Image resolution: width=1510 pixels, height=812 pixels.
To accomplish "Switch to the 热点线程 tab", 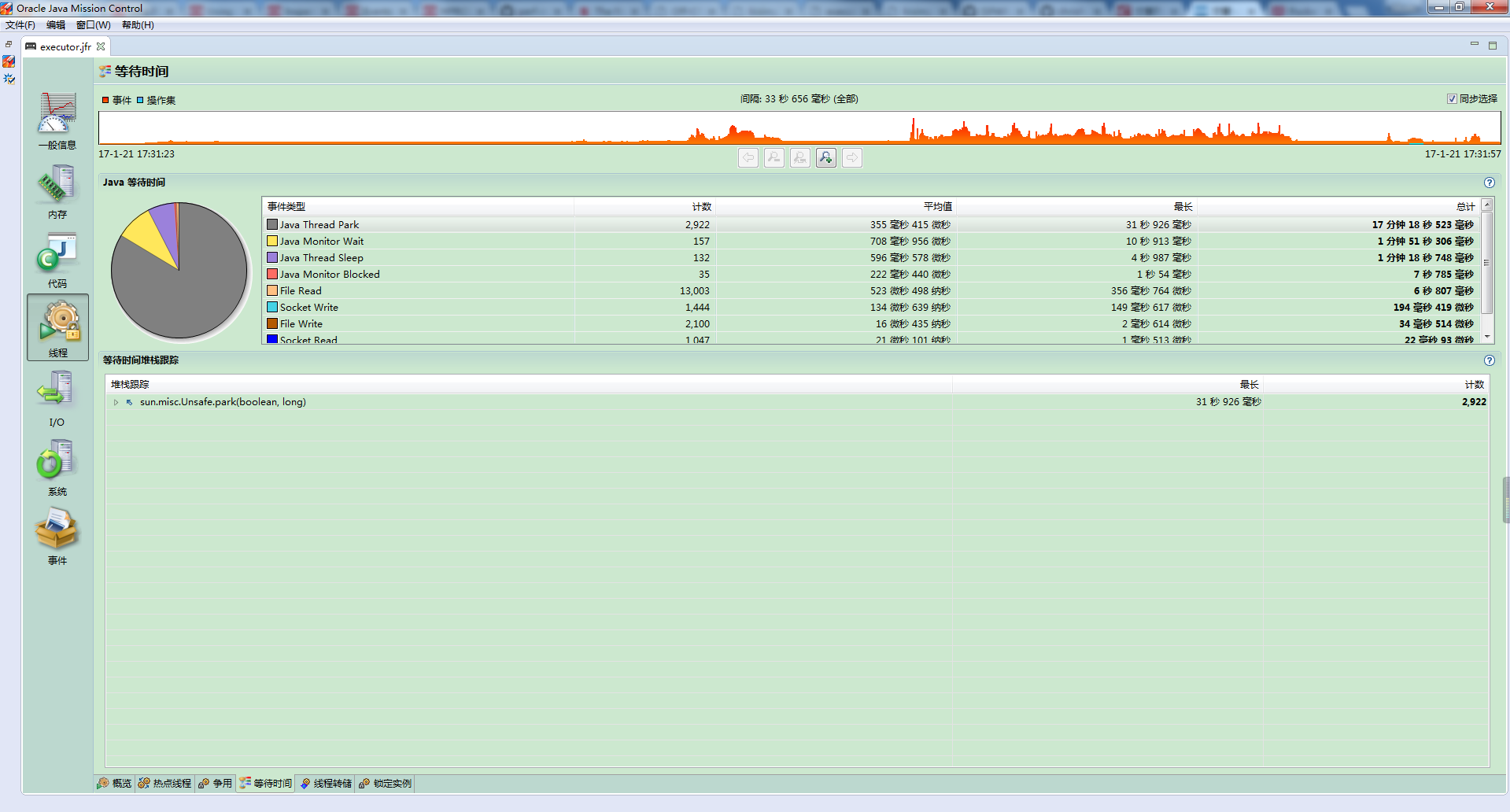I will click(x=165, y=784).
